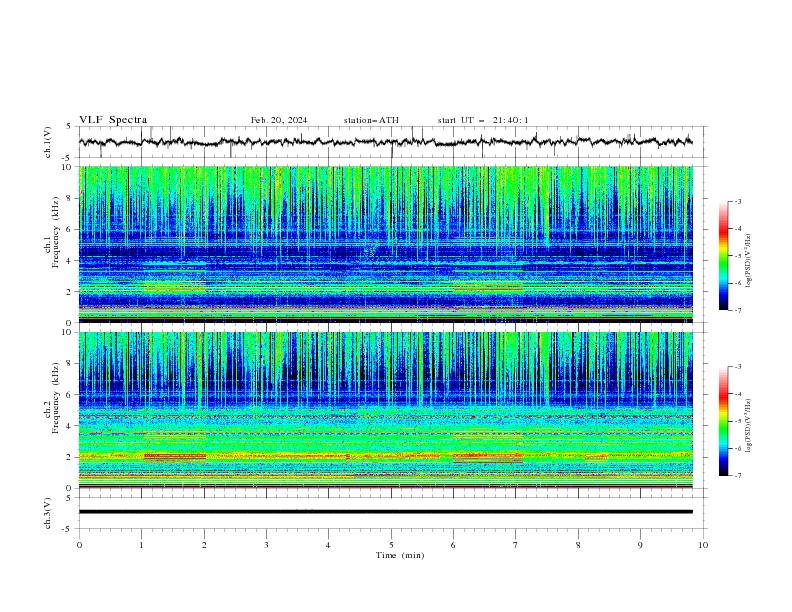
Task: Click the date 'Feb. 20, 2024'
Action: click(279, 120)
